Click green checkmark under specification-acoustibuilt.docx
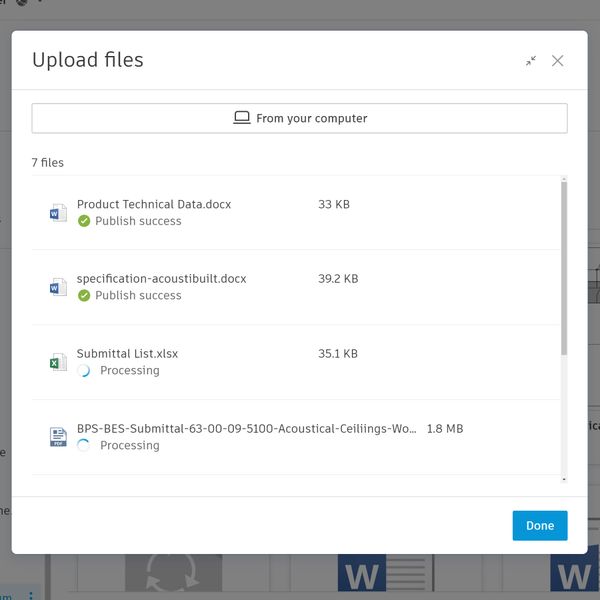Image resolution: width=600 pixels, height=600 pixels. 84,296
